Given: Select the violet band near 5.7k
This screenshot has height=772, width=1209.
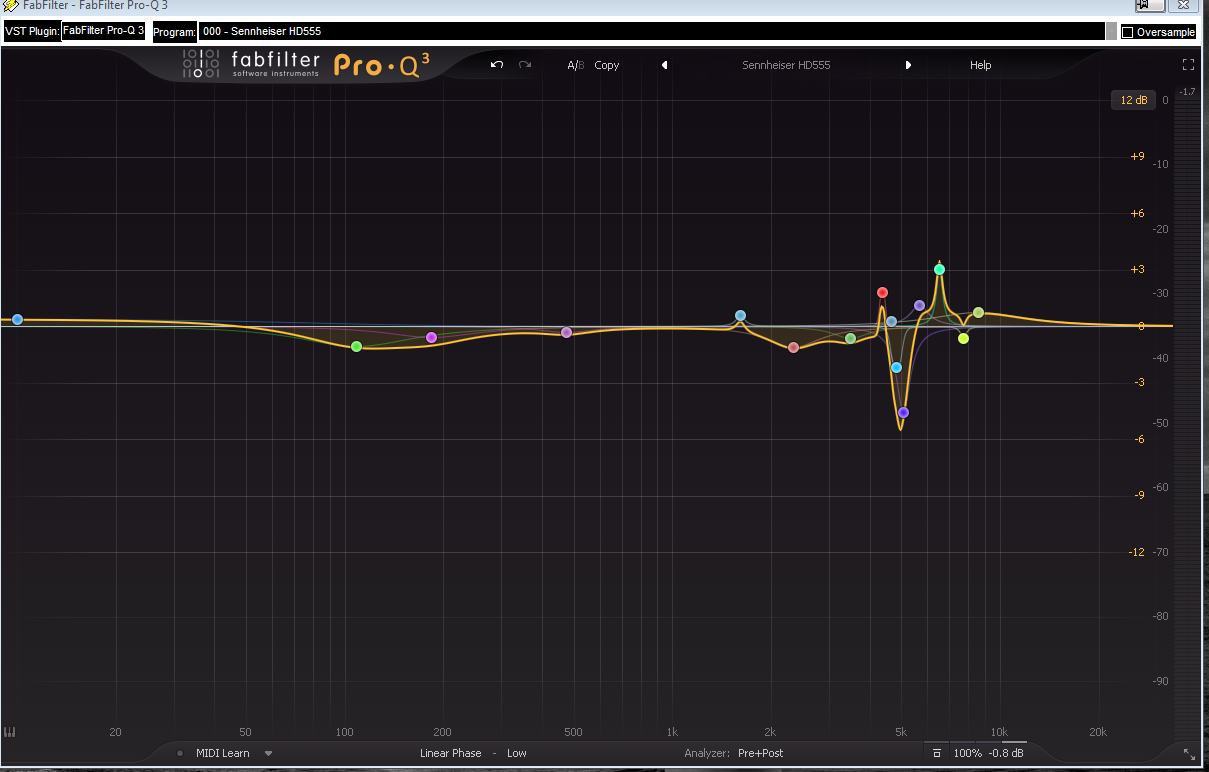Looking at the screenshot, I should tap(919, 305).
